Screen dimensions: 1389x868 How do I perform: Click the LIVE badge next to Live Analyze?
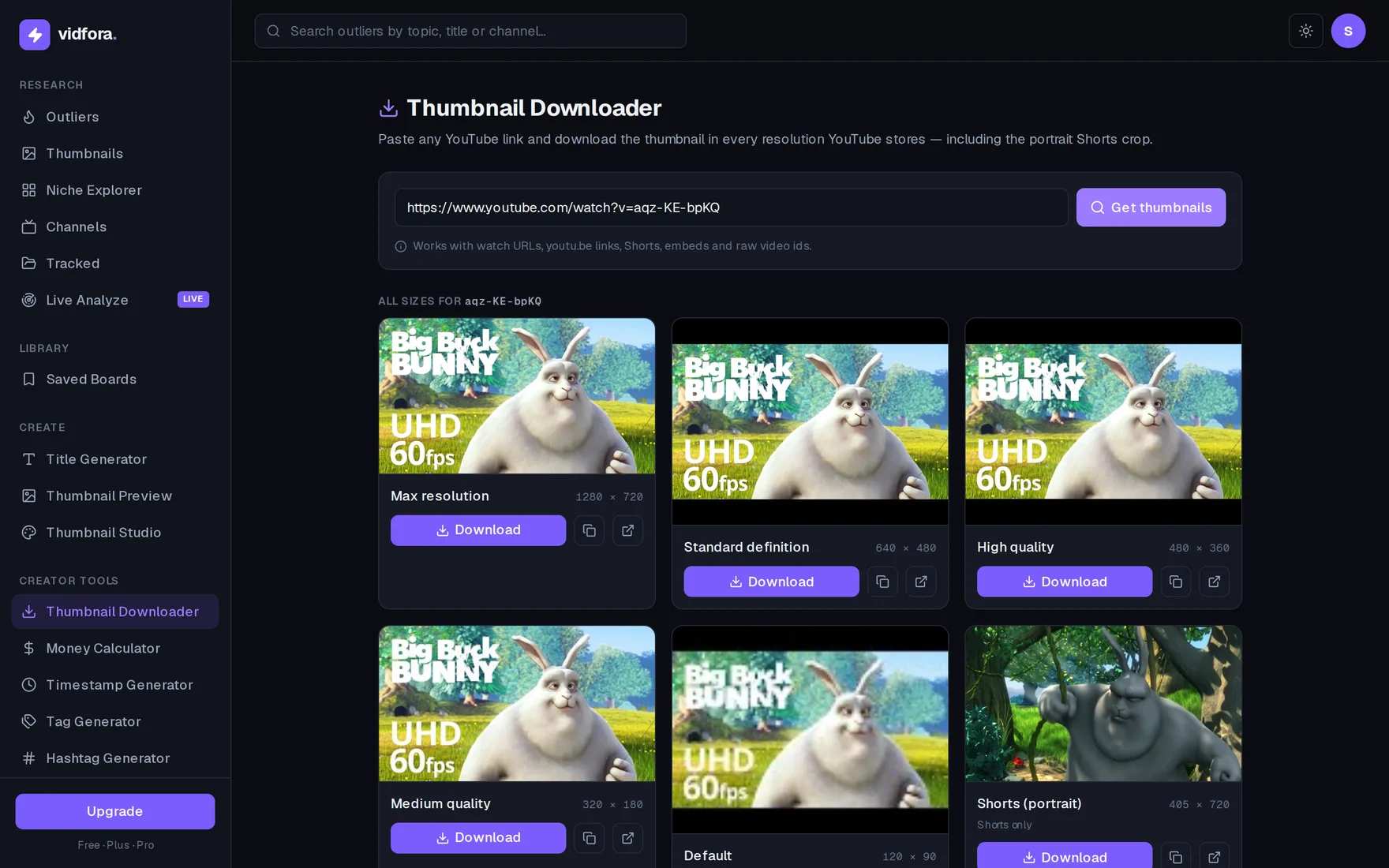tap(193, 299)
